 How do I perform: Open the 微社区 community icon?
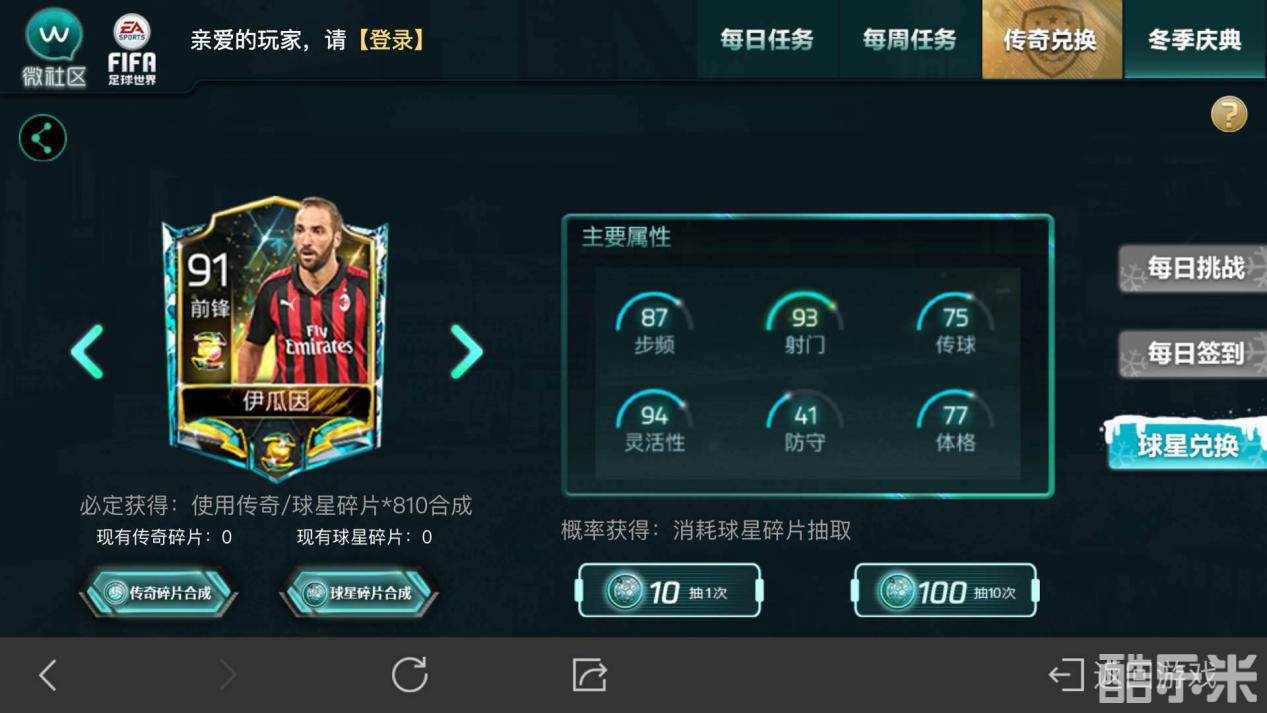54,47
